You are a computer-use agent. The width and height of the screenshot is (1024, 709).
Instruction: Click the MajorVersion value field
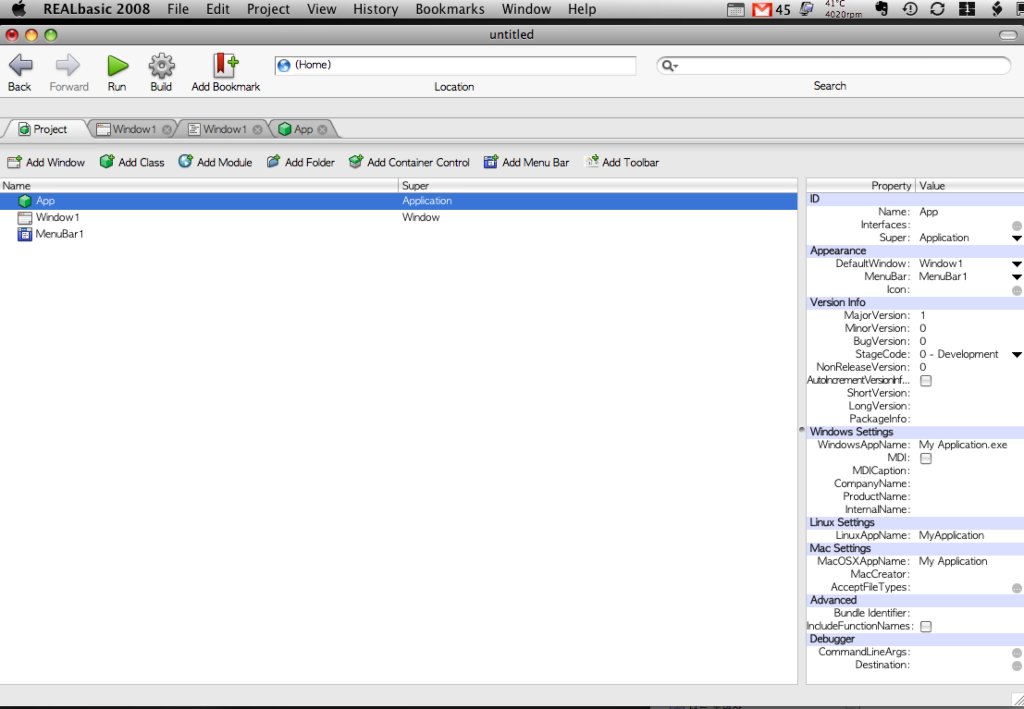pos(969,316)
